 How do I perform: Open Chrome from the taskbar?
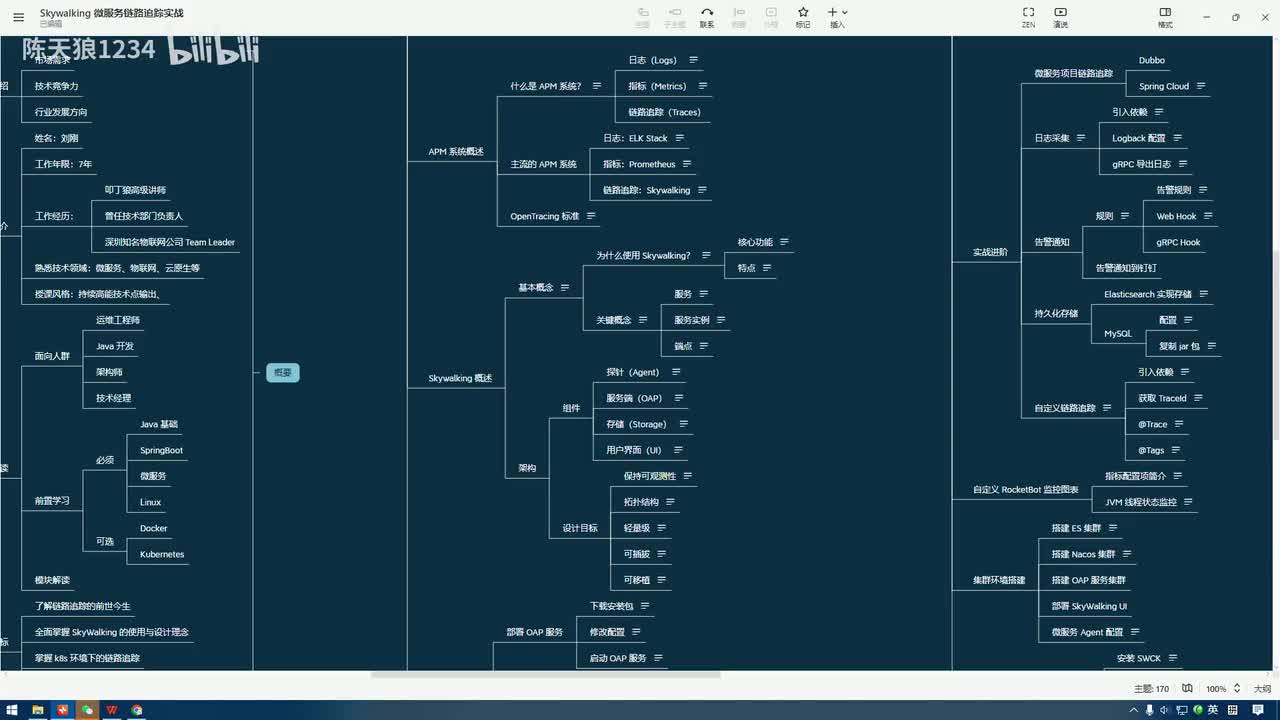click(137, 710)
